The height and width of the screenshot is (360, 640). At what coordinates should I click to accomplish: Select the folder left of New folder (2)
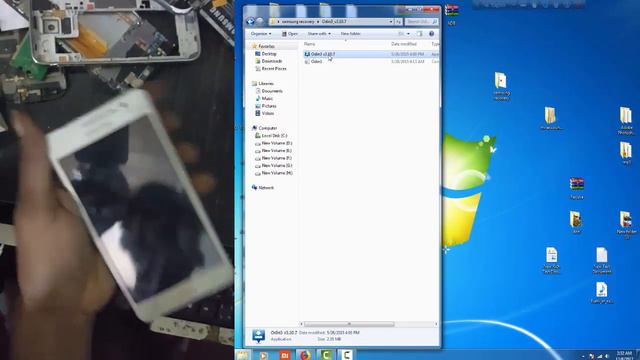(576, 222)
